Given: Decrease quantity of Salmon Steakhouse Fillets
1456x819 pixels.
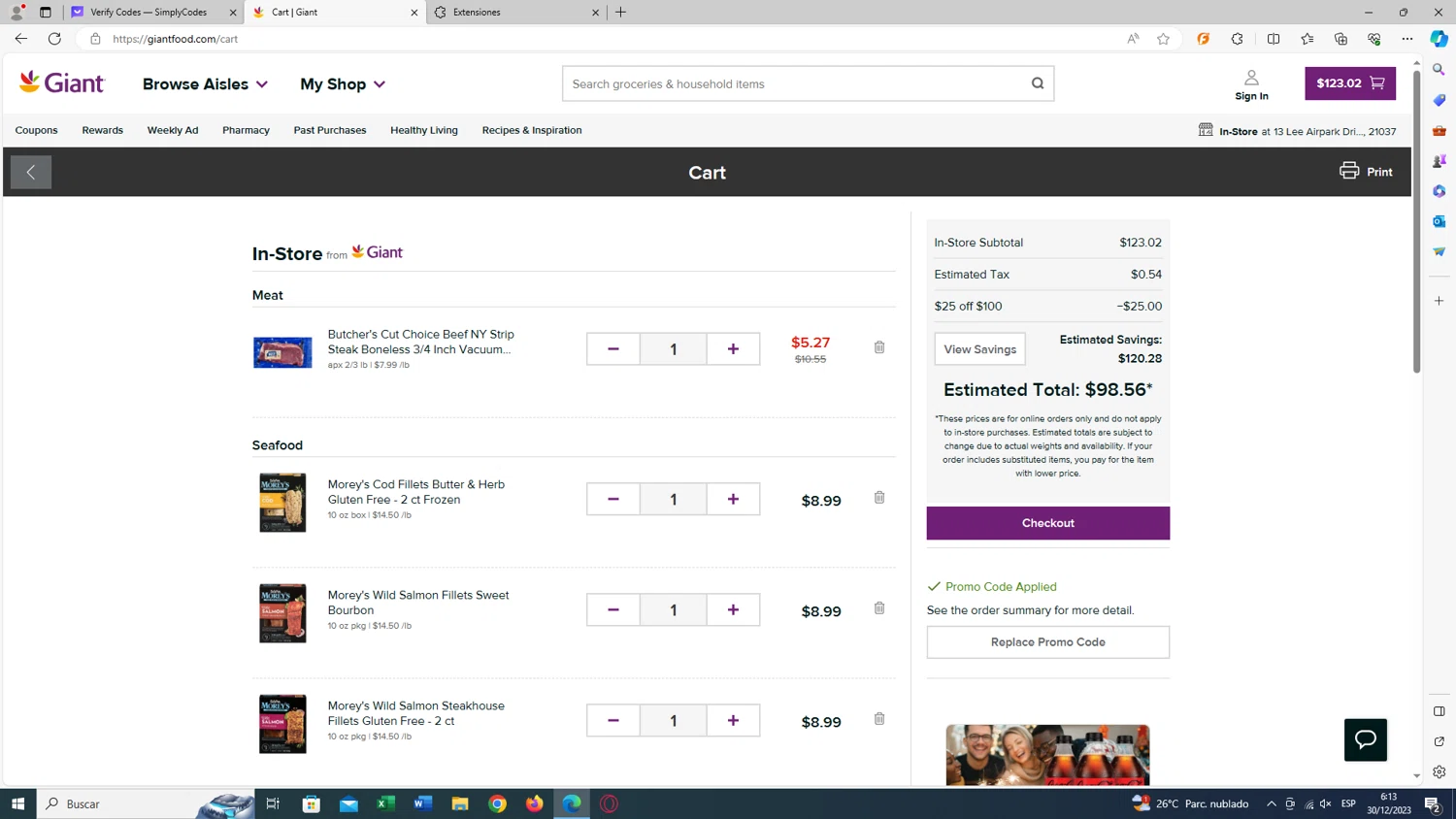Looking at the screenshot, I should click(x=612, y=720).
